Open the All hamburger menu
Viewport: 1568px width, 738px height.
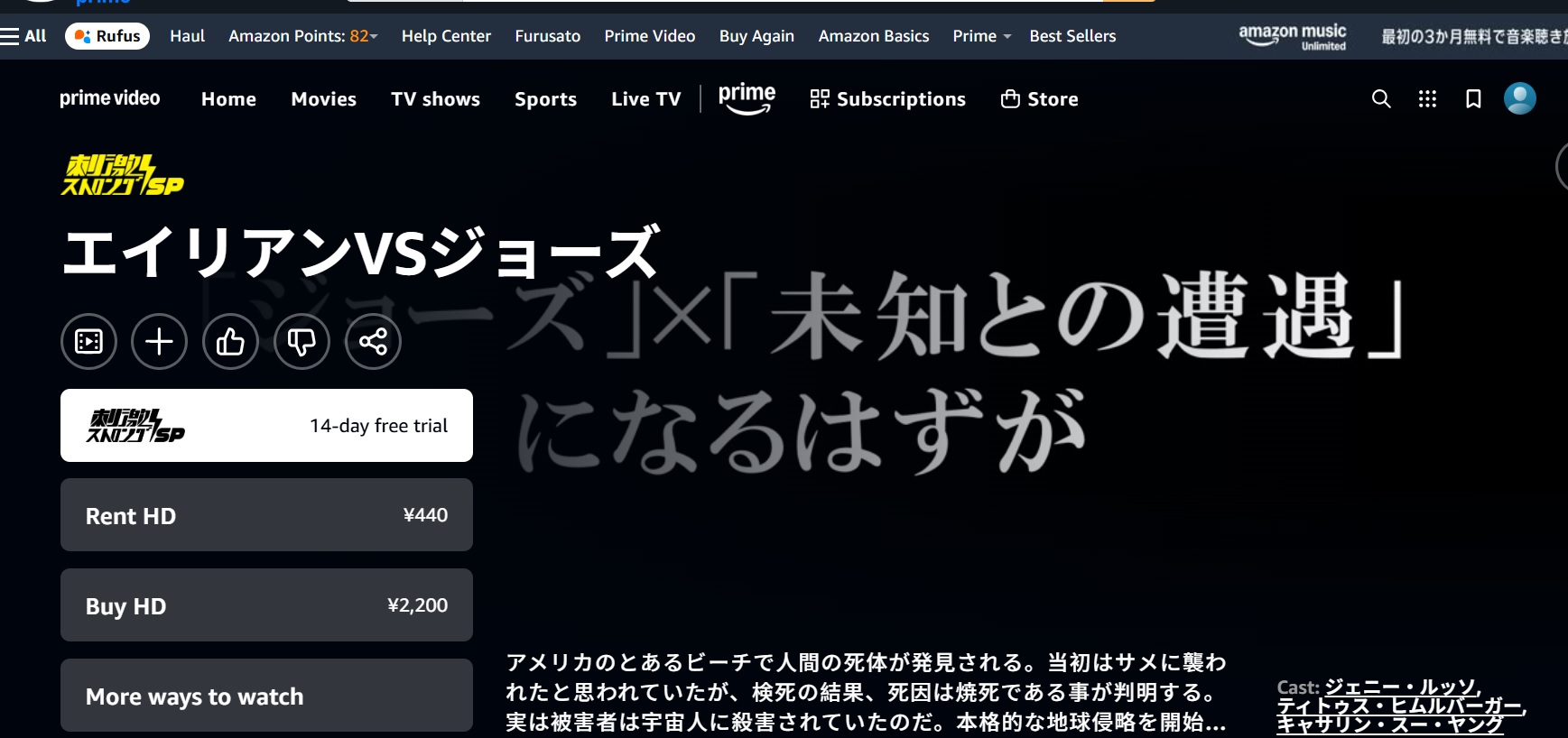click(x=23, y=36)
